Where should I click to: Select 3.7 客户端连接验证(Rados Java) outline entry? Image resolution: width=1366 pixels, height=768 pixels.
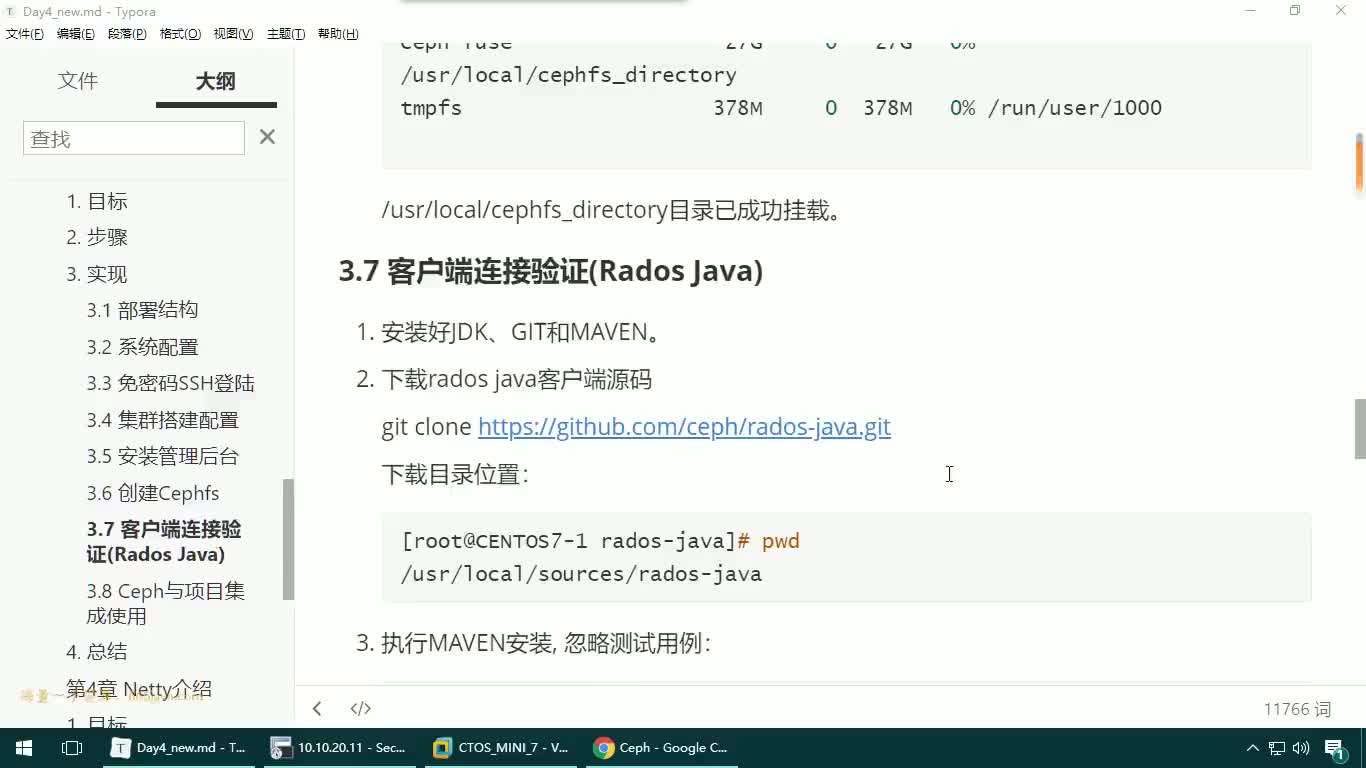(x=164, y=541)
